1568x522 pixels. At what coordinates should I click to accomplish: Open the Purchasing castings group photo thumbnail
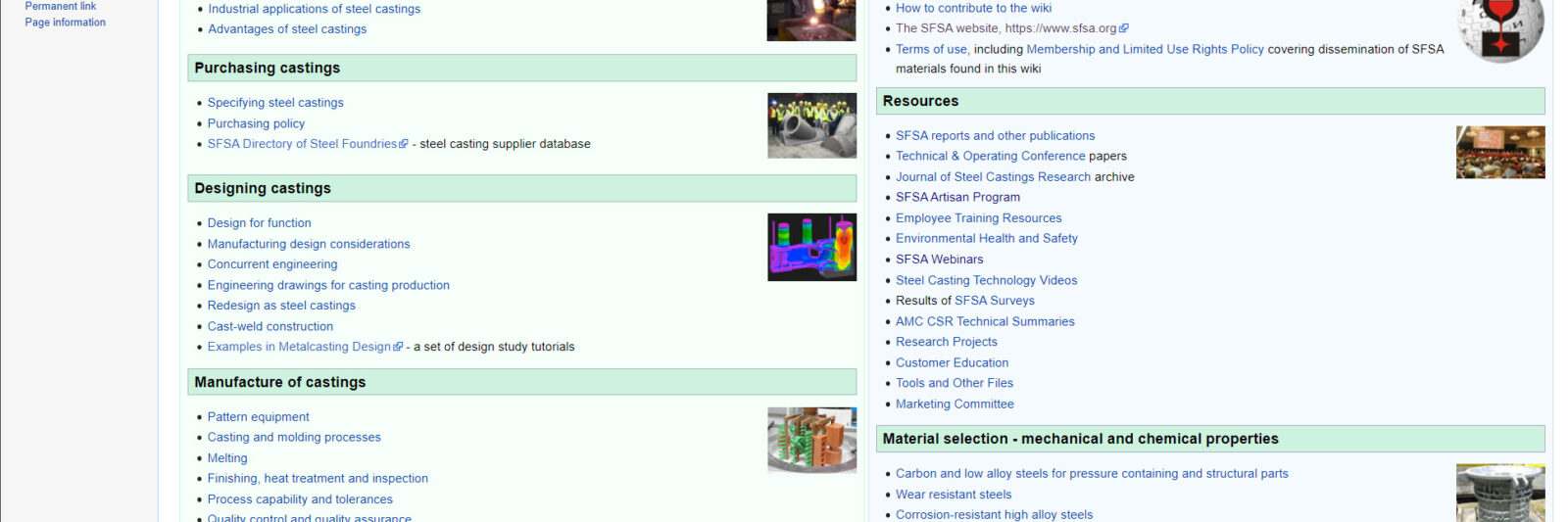[811, 125]
